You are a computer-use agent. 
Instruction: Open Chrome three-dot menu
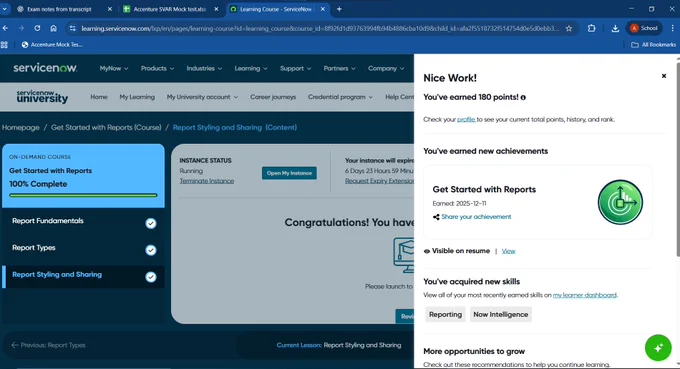click(x=673, y=28)
